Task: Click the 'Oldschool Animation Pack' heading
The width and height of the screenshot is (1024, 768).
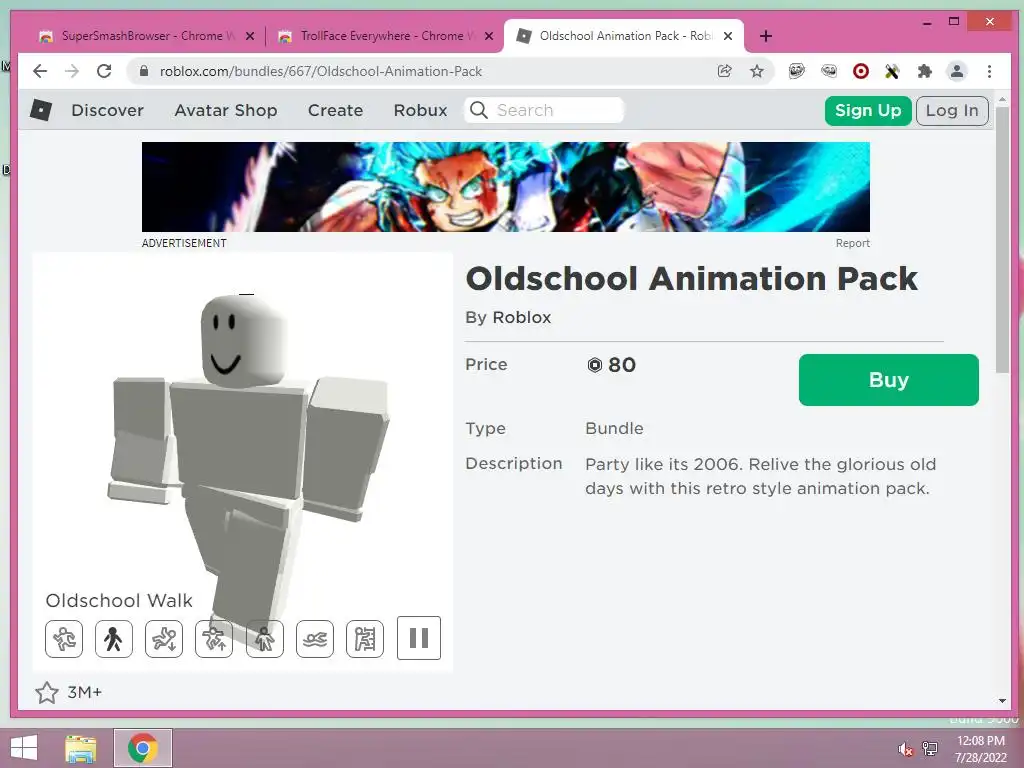Action: [x=692, y=279]
